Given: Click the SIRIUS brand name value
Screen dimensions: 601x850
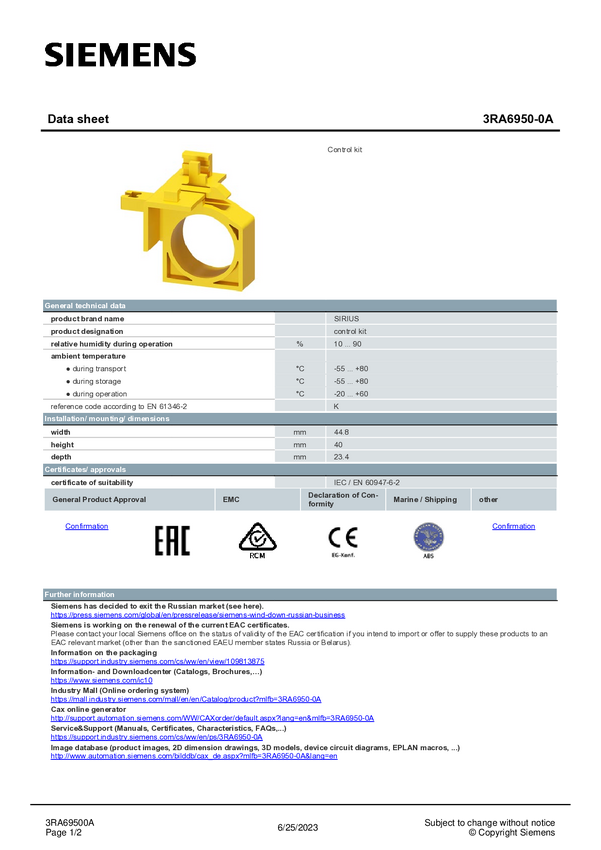Looking at the screenshot, I should point(346,319).
